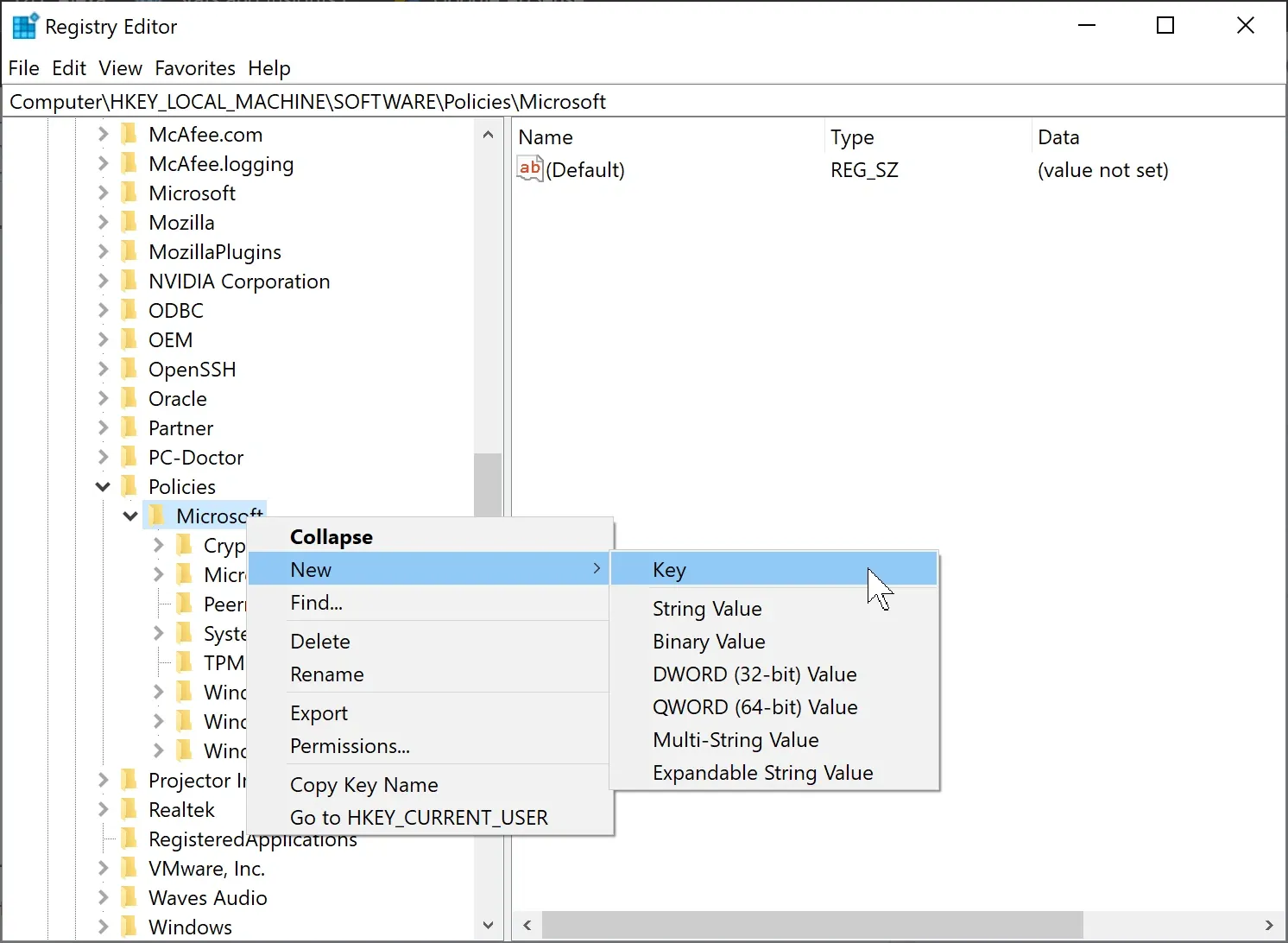Click the TPM subkey folder icon
This screenshot has width=1288, height=943.
pos(184,662)
